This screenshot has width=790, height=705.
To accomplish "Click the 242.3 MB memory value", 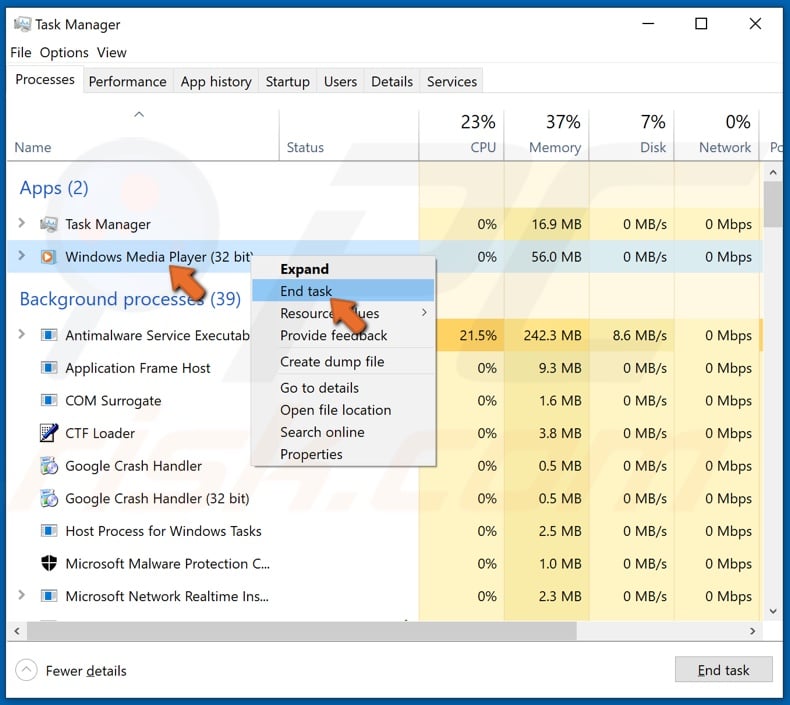I will pos(553,335).
